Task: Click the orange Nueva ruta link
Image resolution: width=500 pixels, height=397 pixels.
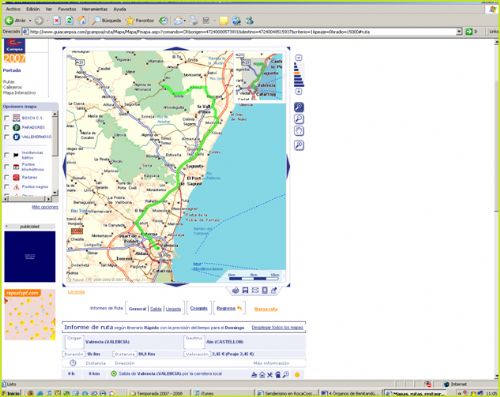Action: [x=266, y=309]
